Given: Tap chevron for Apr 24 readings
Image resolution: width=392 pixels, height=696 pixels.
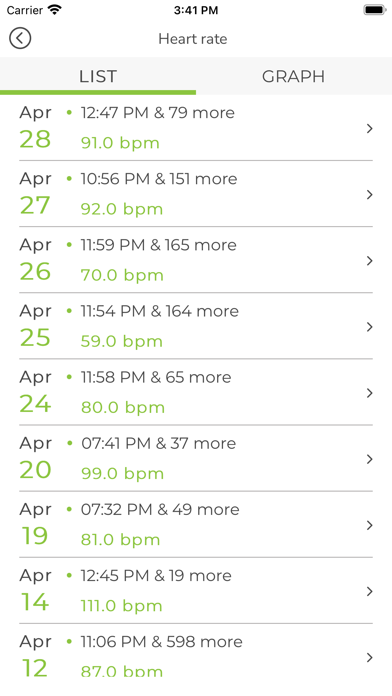Looking at the screenshot, I should [369, 393].
